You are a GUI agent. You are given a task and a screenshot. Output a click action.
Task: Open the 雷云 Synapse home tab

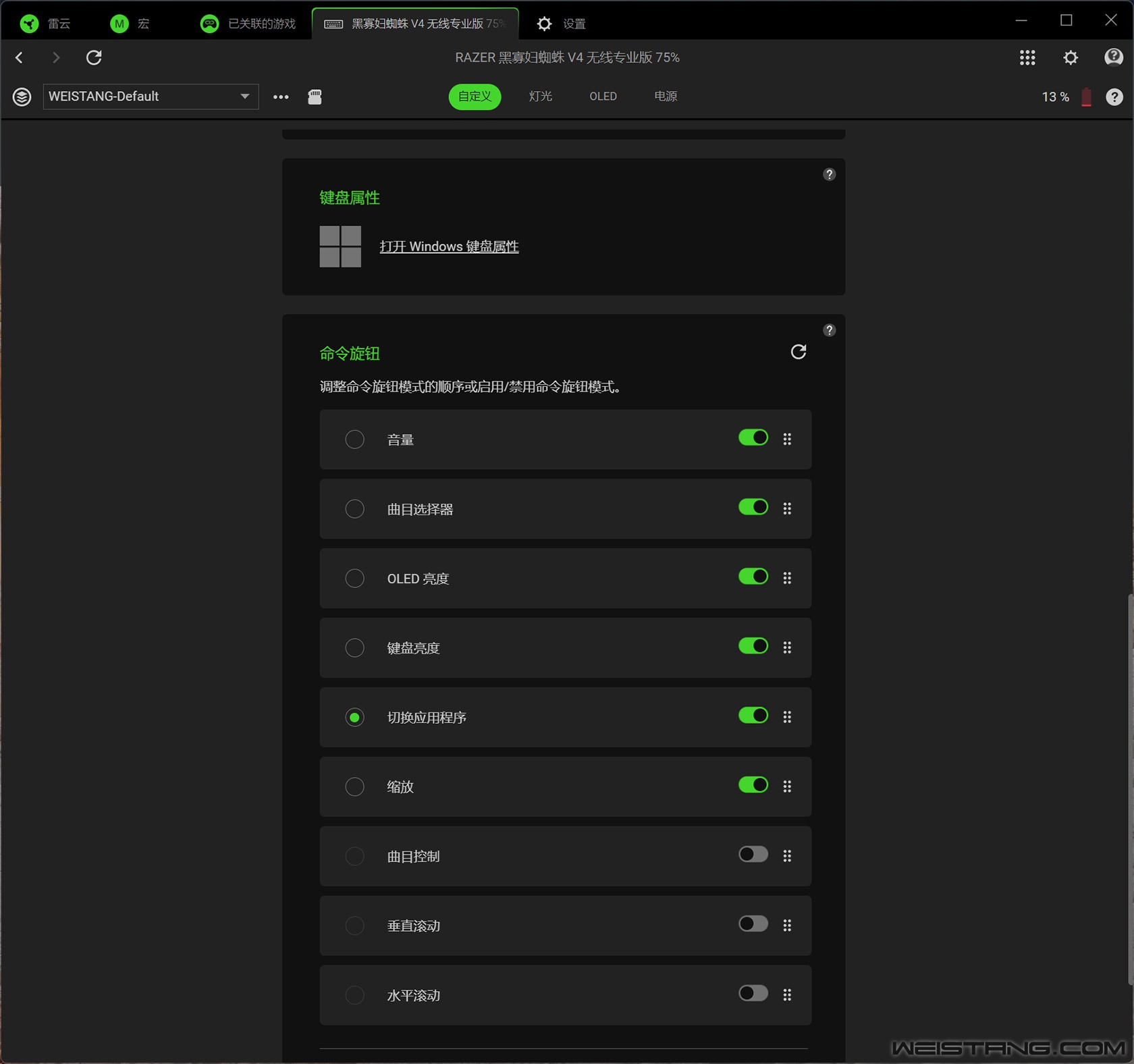(x=45, y=24)
